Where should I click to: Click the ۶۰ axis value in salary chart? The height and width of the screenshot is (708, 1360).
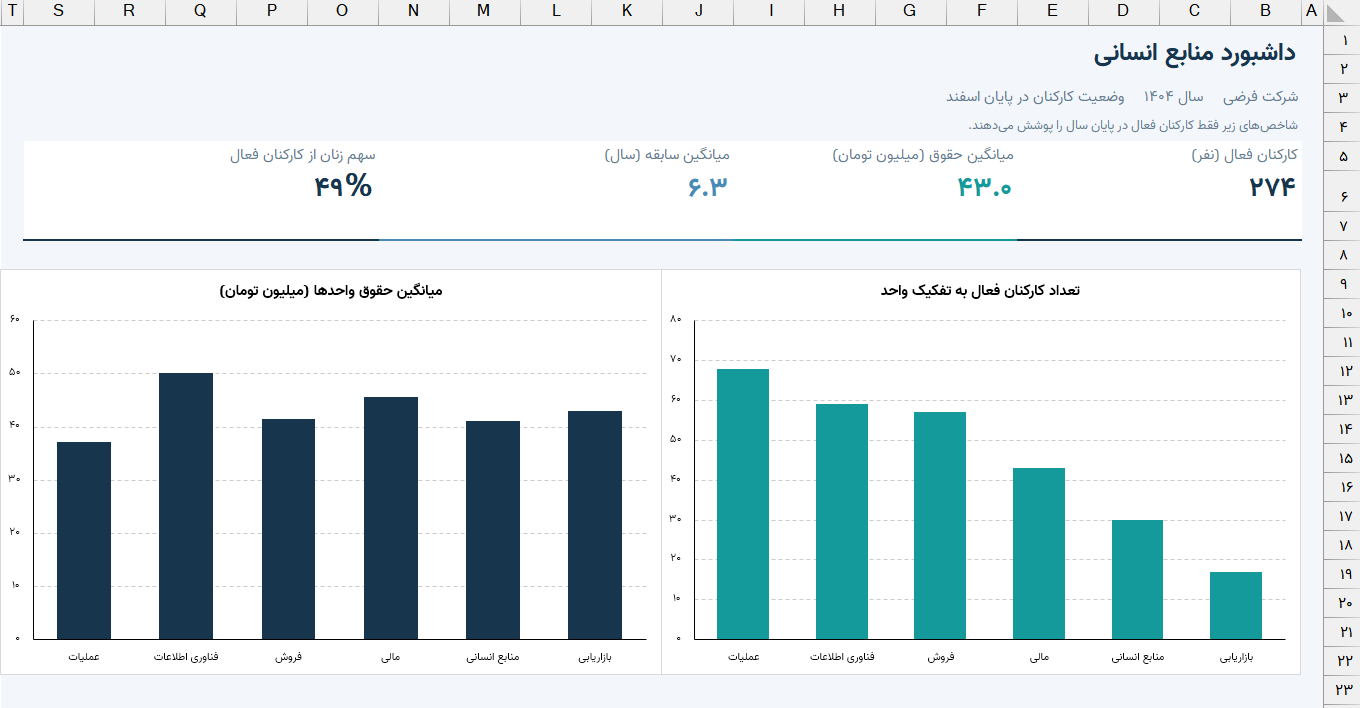pyautogui.click(x=14, y=319)
